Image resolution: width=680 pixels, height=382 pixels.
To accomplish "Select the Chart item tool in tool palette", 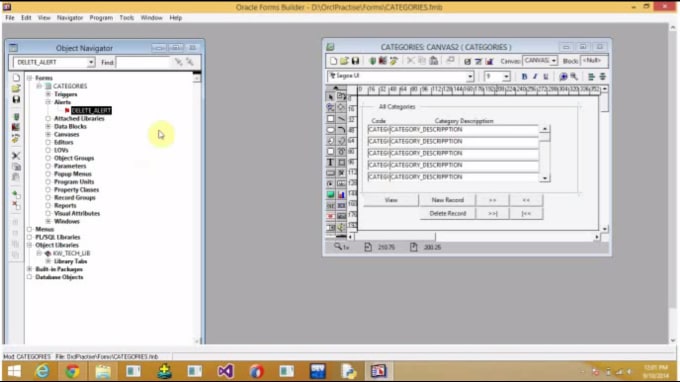I will click(341, 195).
